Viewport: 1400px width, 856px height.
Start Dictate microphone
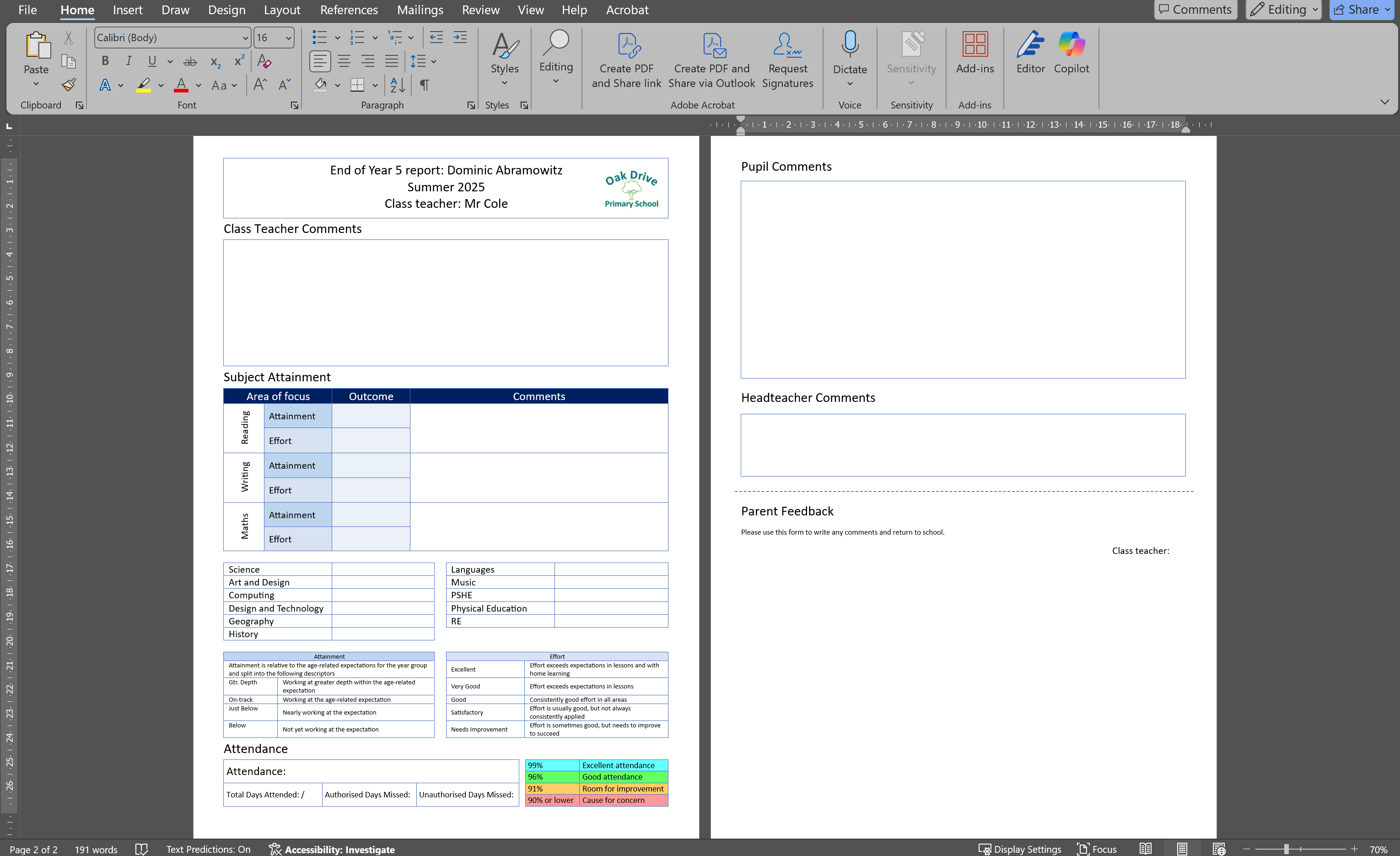point(850,44)
